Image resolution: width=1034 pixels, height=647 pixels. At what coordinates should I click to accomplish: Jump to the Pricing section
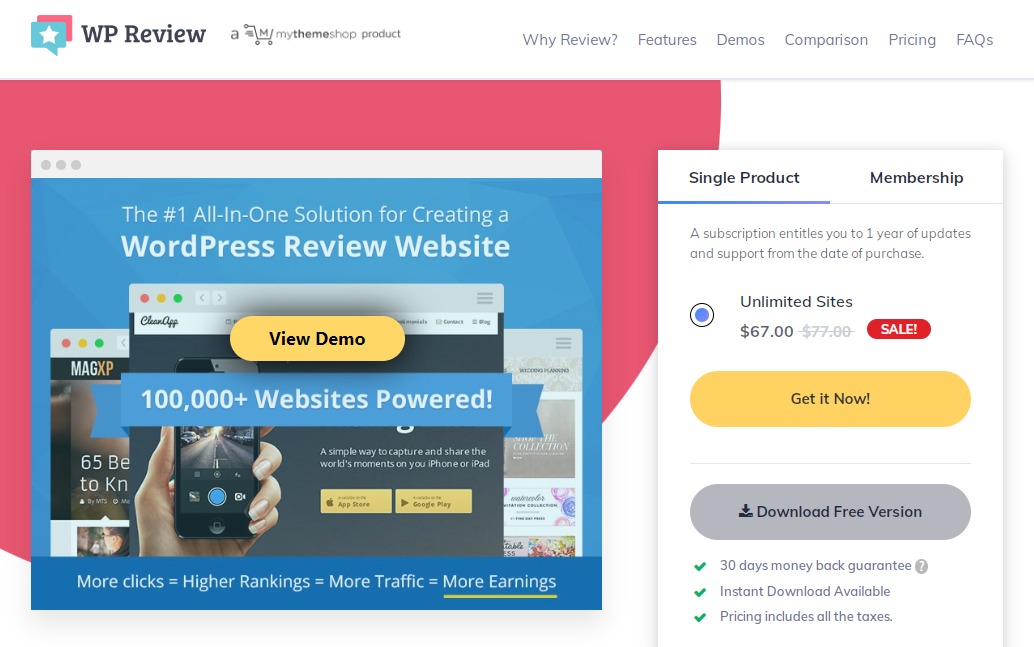click(x=912, y=40)
